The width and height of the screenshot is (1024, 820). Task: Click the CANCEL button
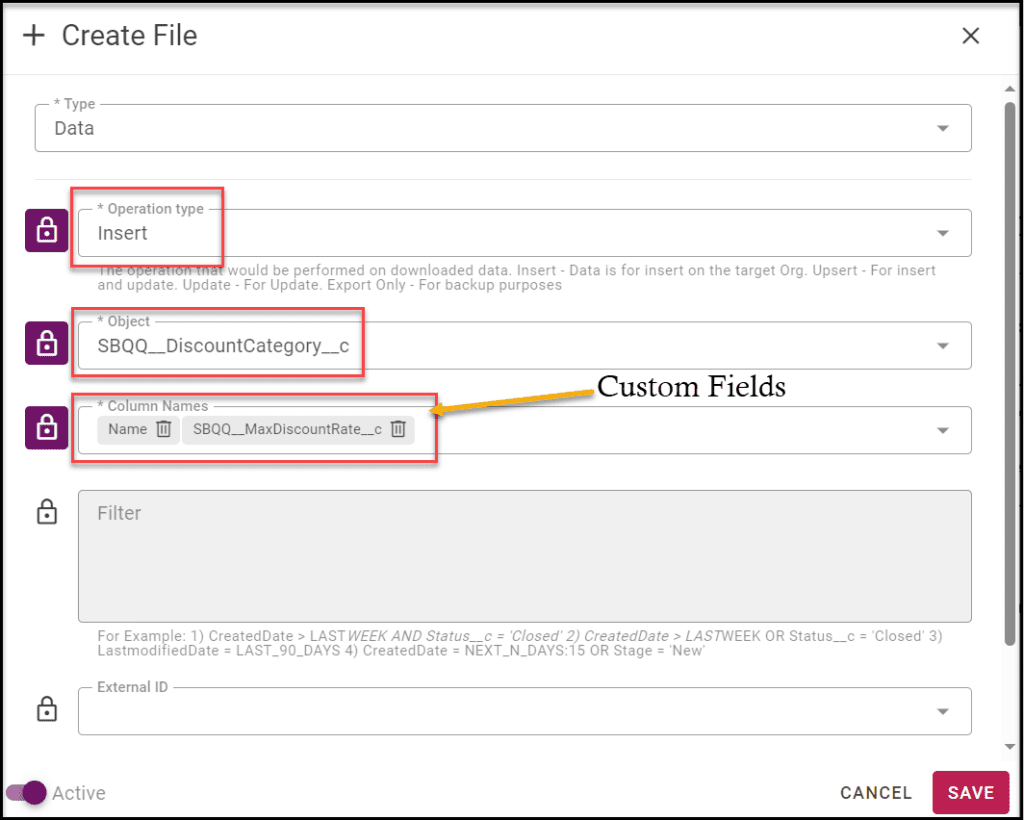tap(875, 793)
